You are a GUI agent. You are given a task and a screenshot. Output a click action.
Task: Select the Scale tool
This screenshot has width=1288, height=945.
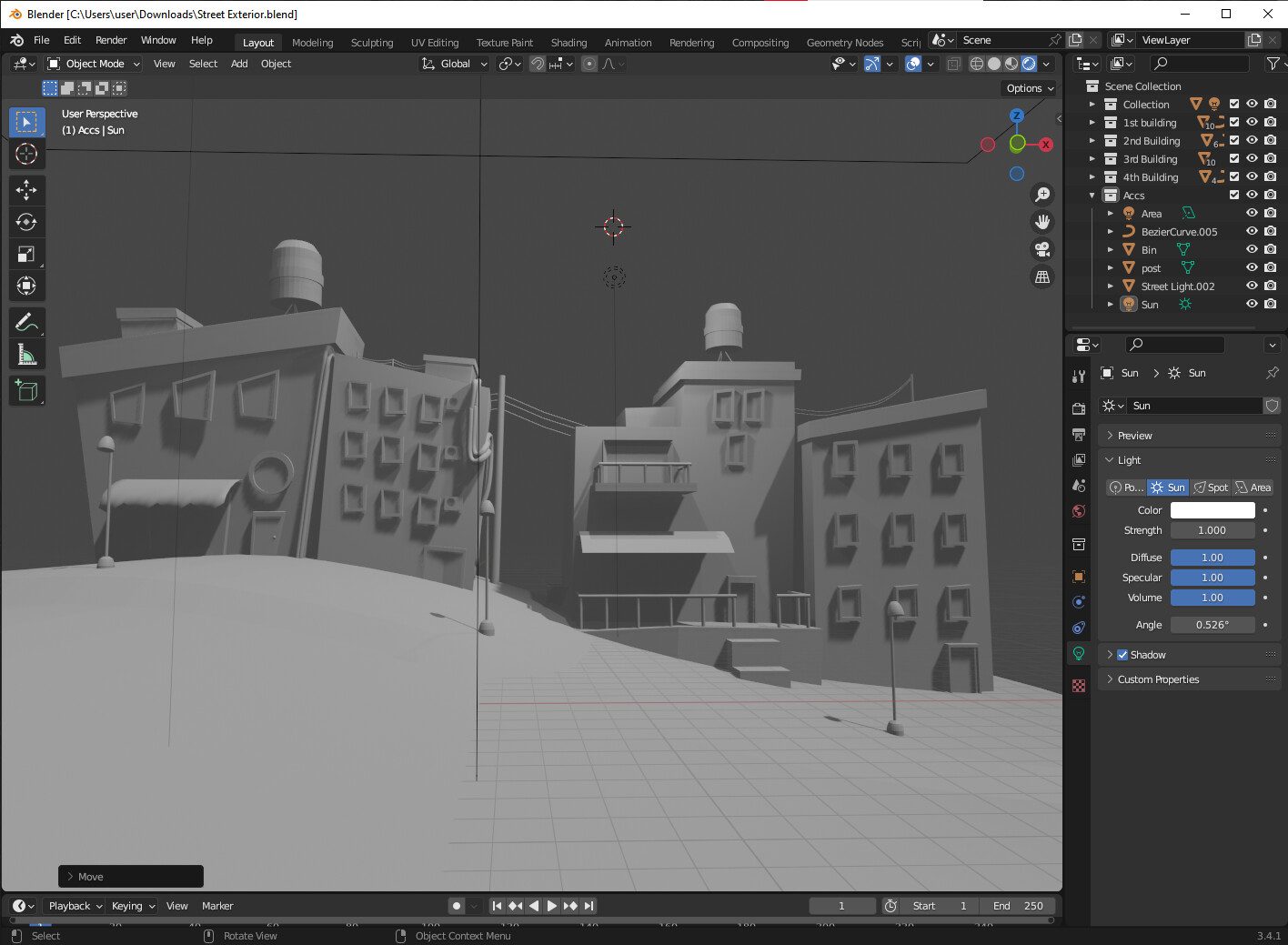[26, 254]
